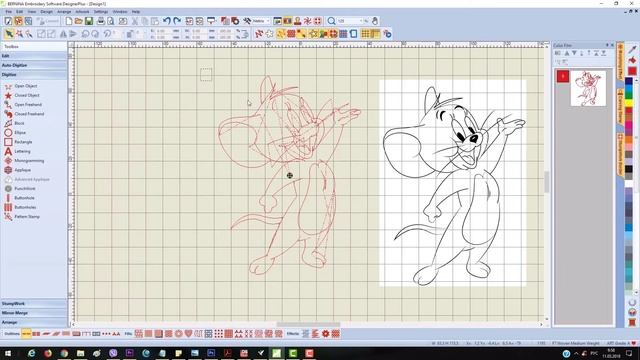Pick the dark blue palette color
The width and height of the screenshot is (640, 360).
point(629,81)
